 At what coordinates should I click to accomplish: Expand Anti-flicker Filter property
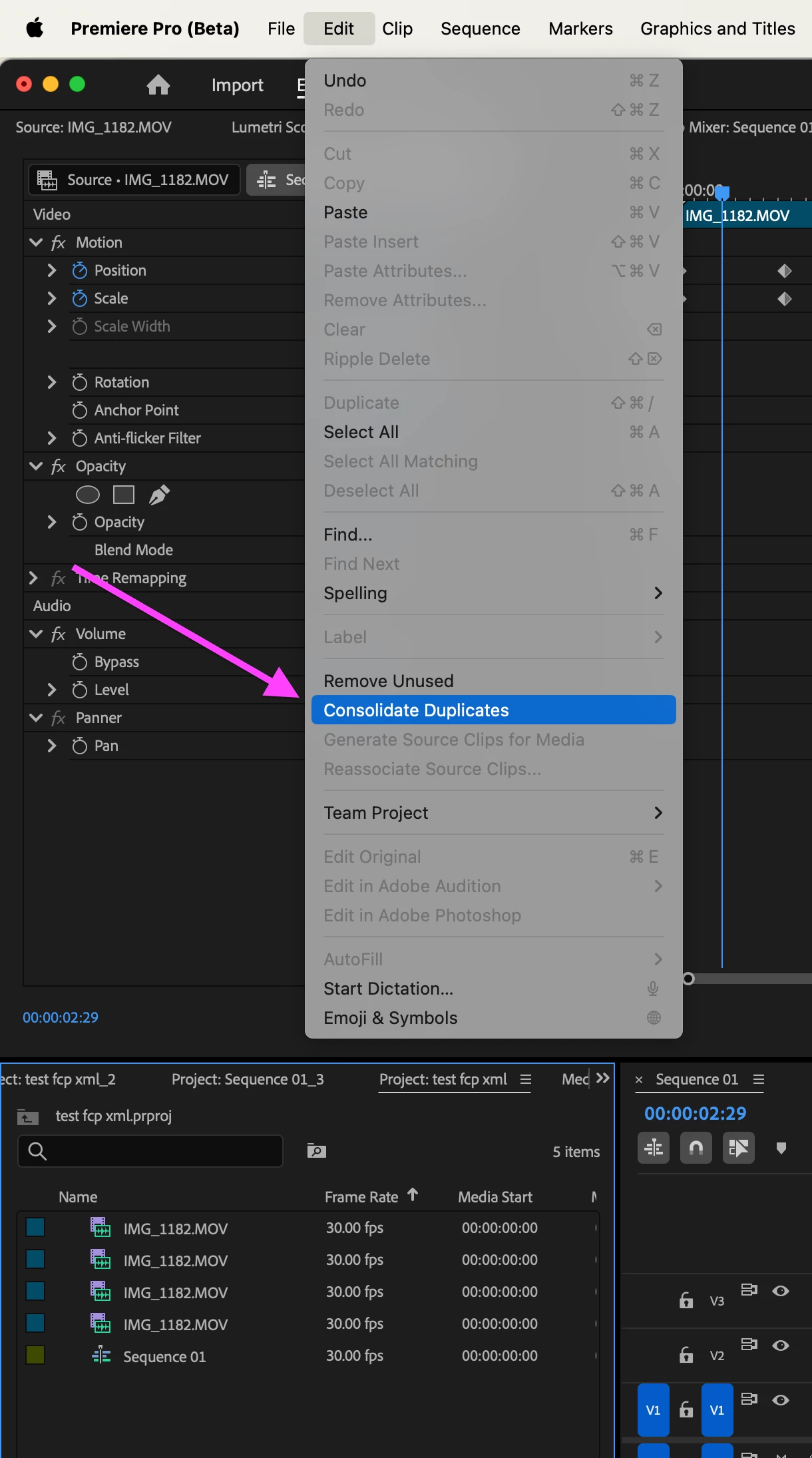(x=52, y=438)
